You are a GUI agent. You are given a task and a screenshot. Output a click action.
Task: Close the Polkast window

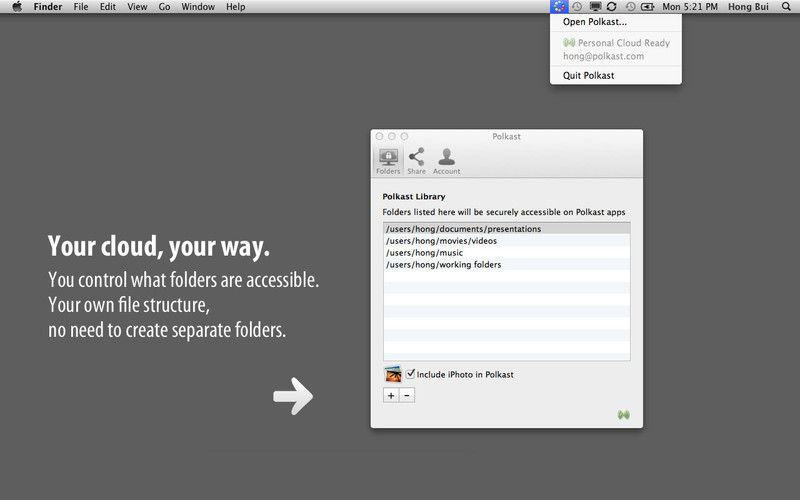[379, 136]
